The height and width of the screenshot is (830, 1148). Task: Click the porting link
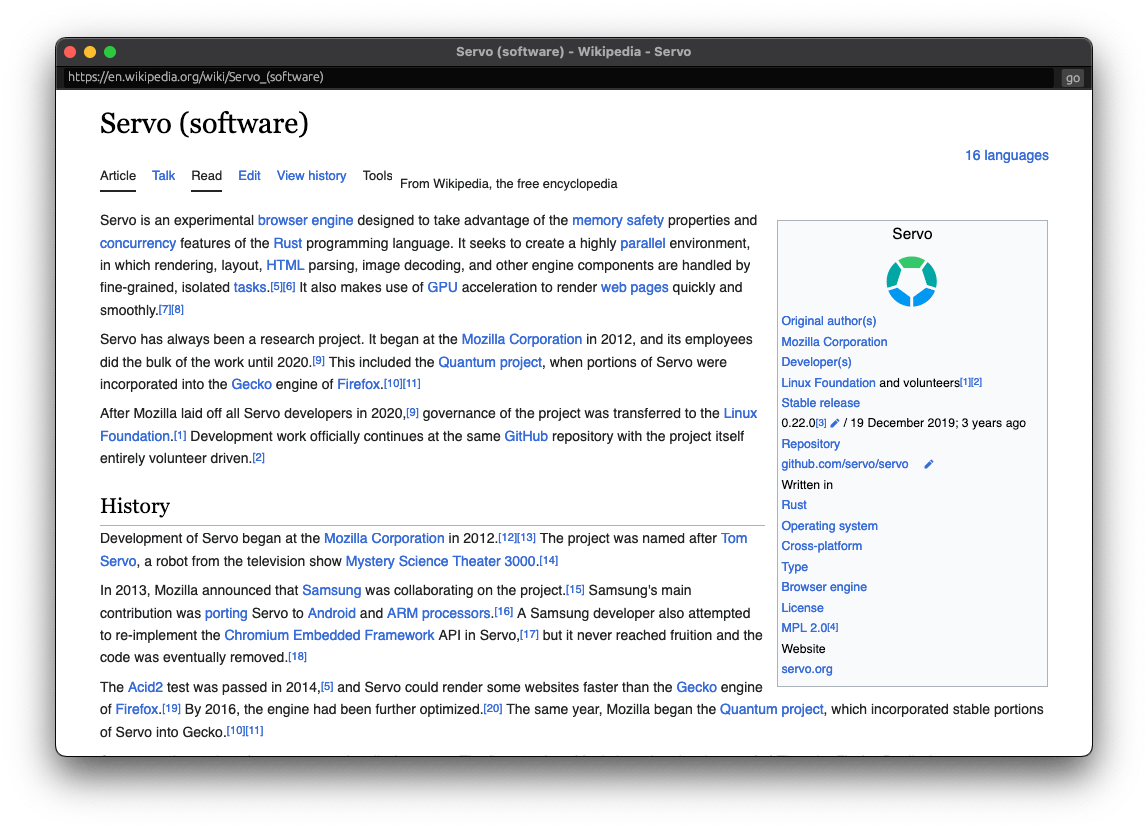226,613
